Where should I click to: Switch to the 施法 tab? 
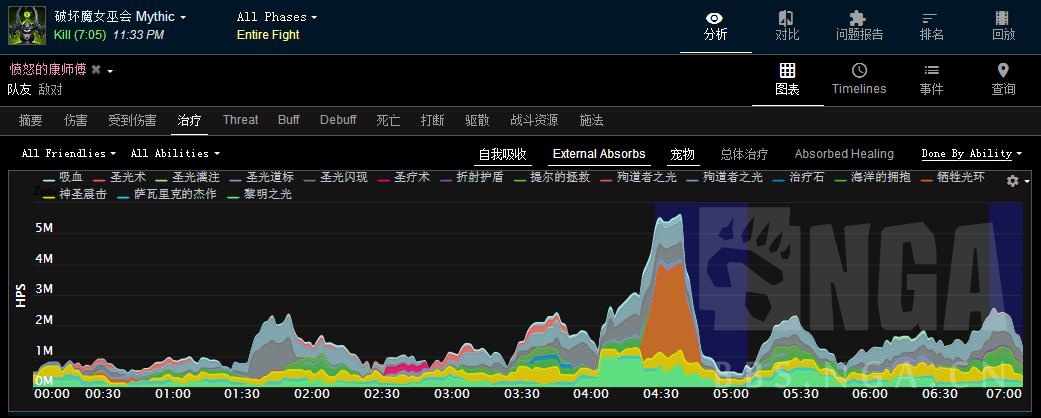[x=591, y=120]
